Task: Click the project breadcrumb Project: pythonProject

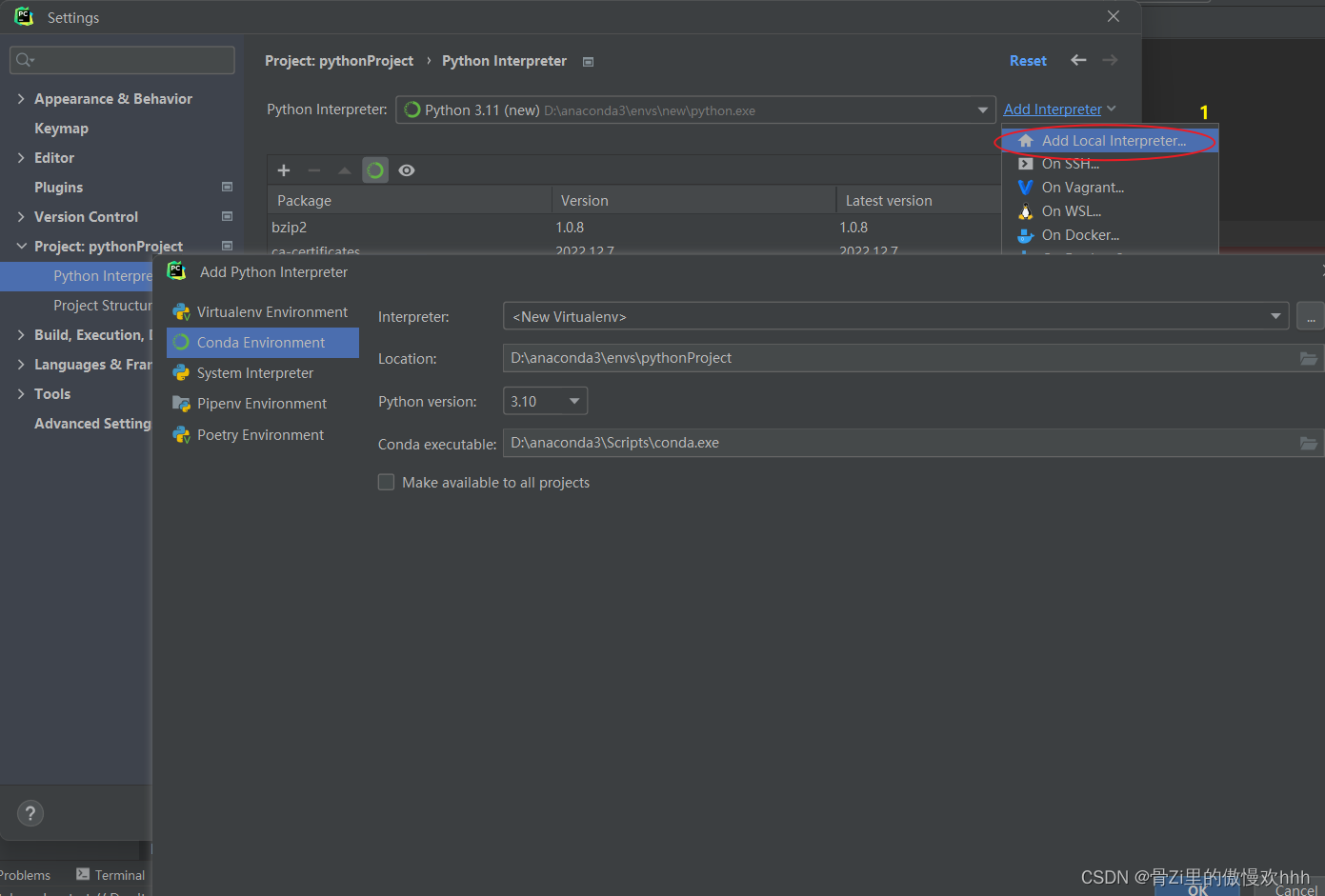Action: point(339,61)
